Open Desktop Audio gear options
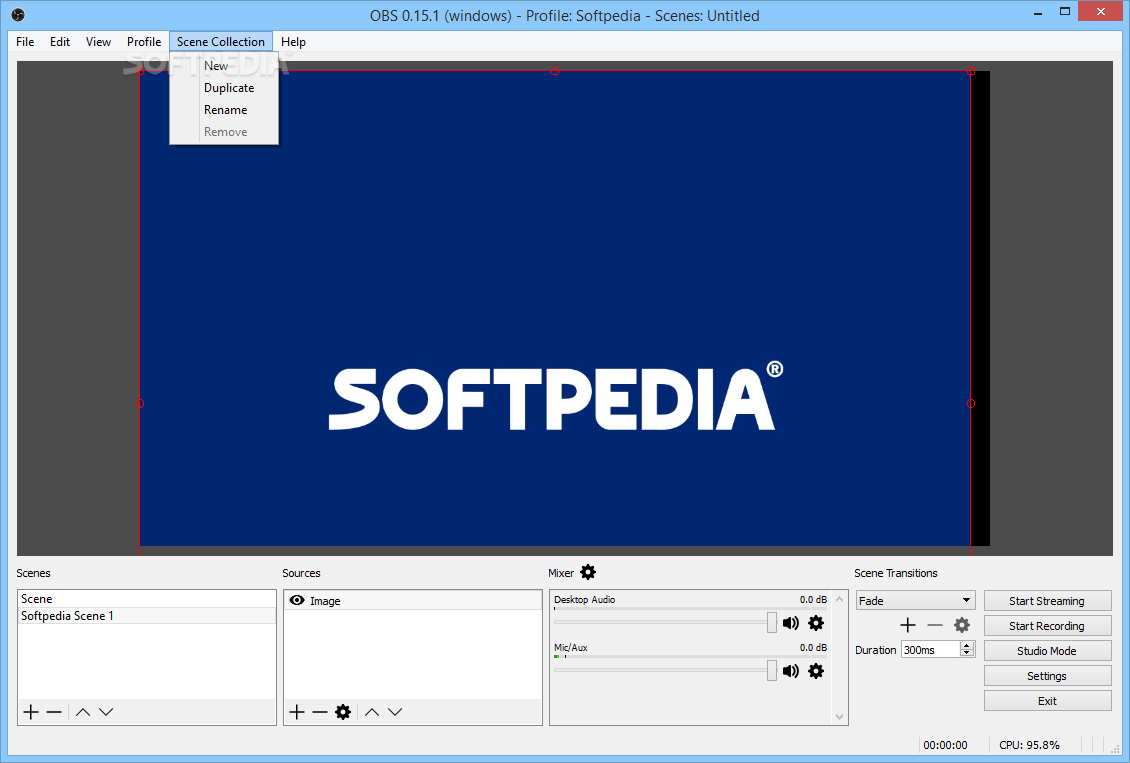Viewport: 1130px width, 763px height. (x=816, y=622)
